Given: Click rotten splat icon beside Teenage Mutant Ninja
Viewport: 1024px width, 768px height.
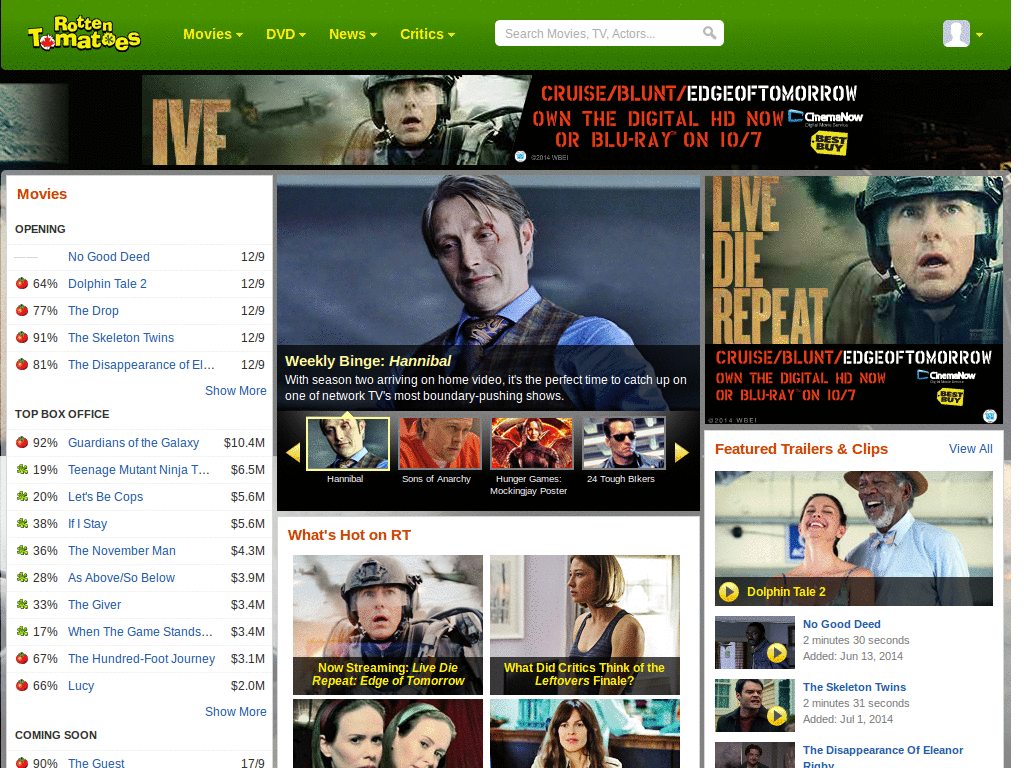Looking at the screenshot, I should (22, 469).
